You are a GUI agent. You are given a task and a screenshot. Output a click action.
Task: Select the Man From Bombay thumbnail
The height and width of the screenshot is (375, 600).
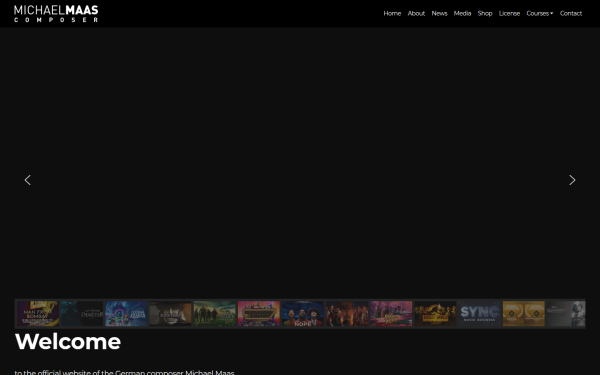click(38, 314)
